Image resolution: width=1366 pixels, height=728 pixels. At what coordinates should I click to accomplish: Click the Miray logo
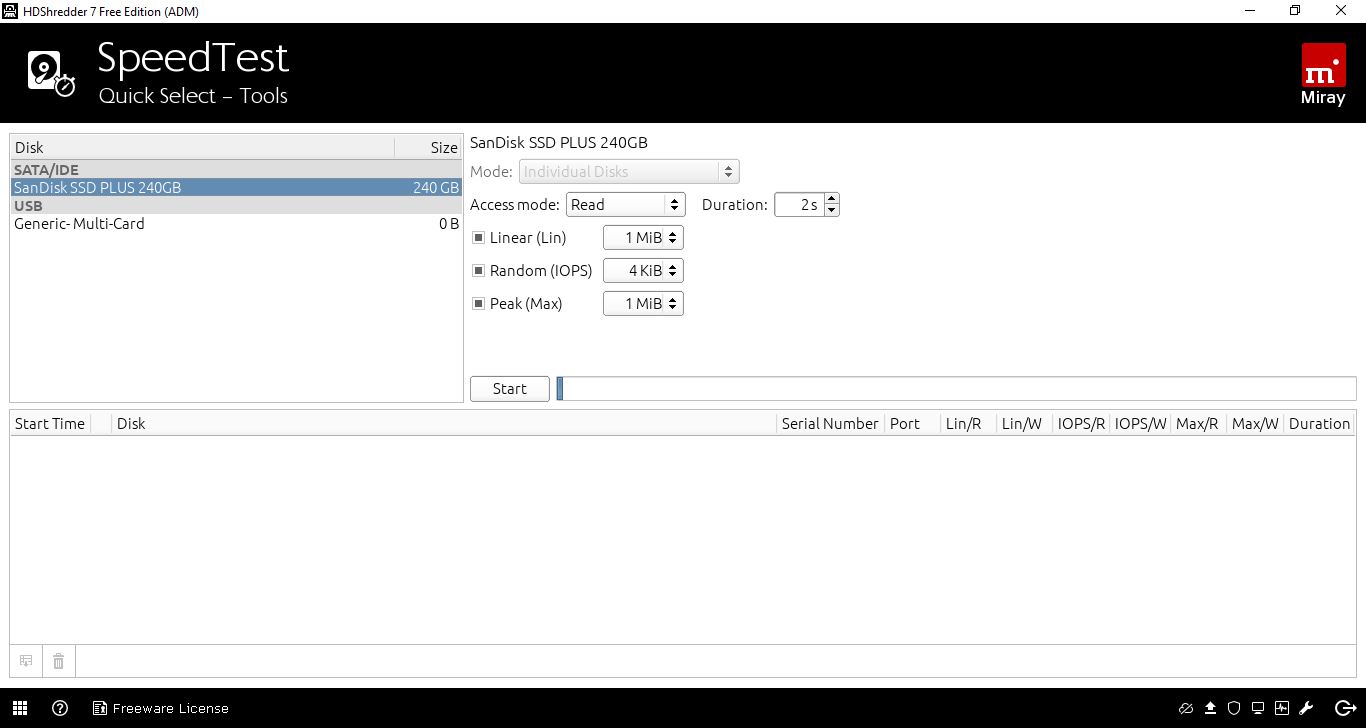pos(1323,75)
